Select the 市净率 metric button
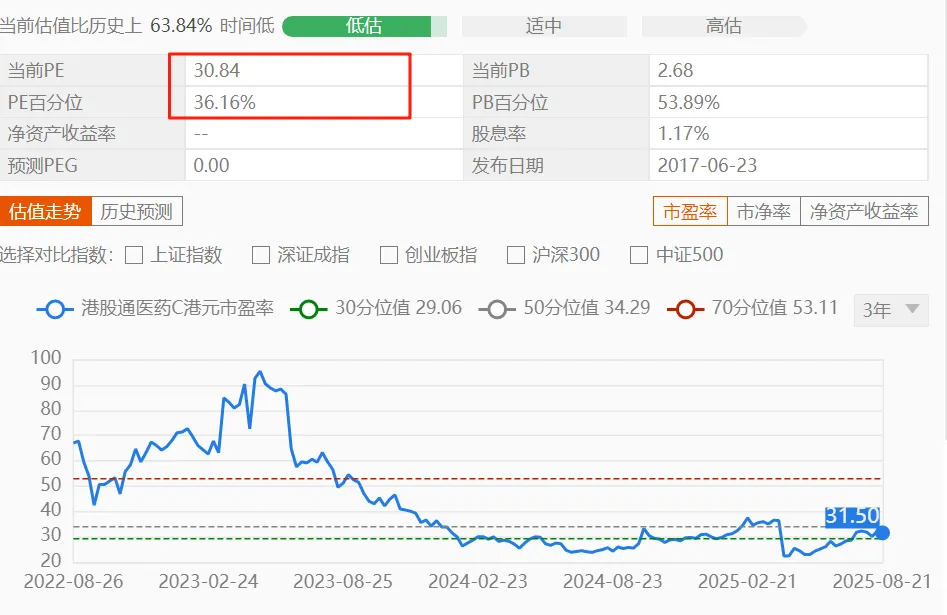This screenshot has width=947, height=615. (x=763, y=211)
